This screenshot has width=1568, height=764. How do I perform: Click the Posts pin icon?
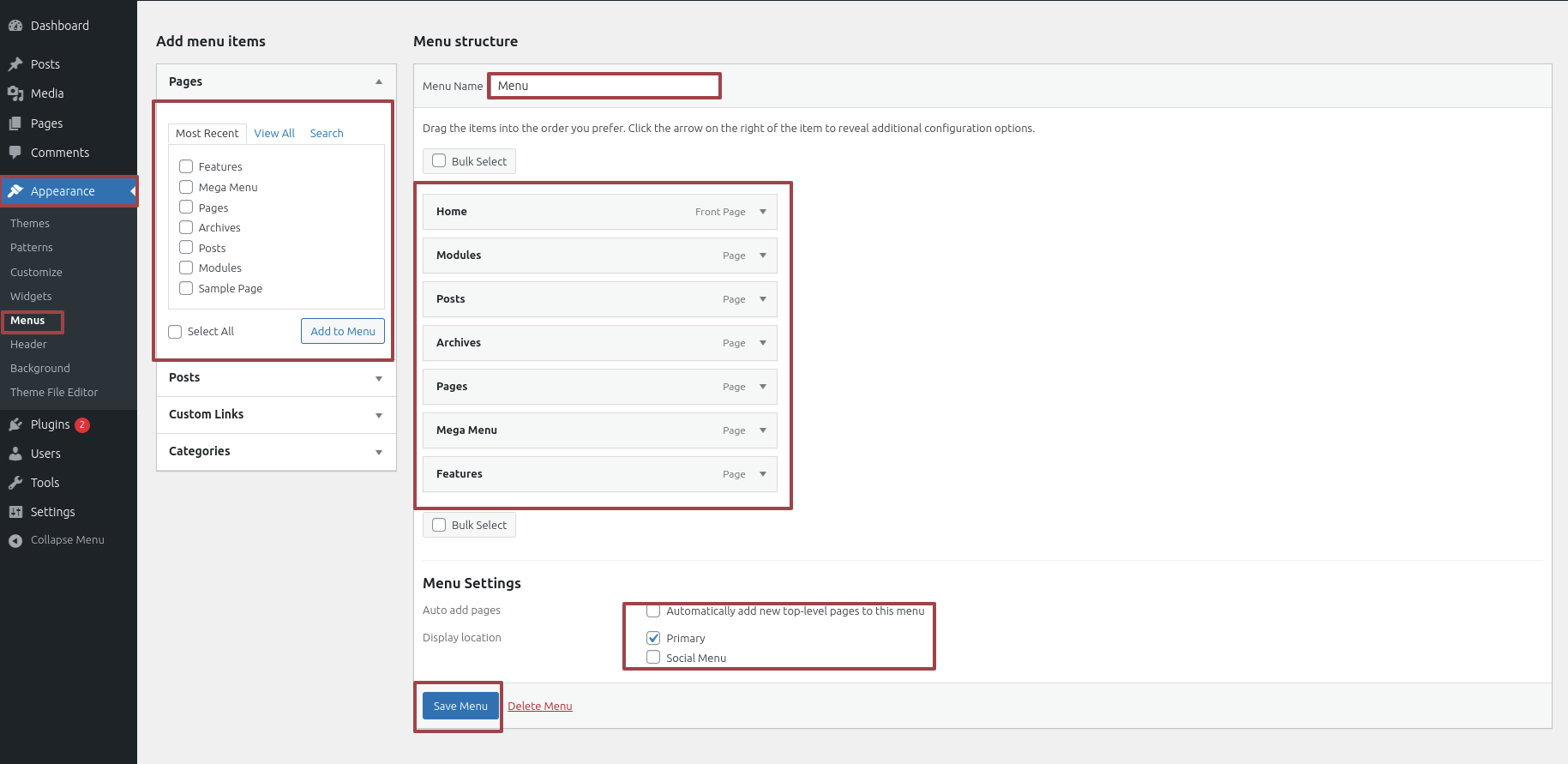coord(15,64)
